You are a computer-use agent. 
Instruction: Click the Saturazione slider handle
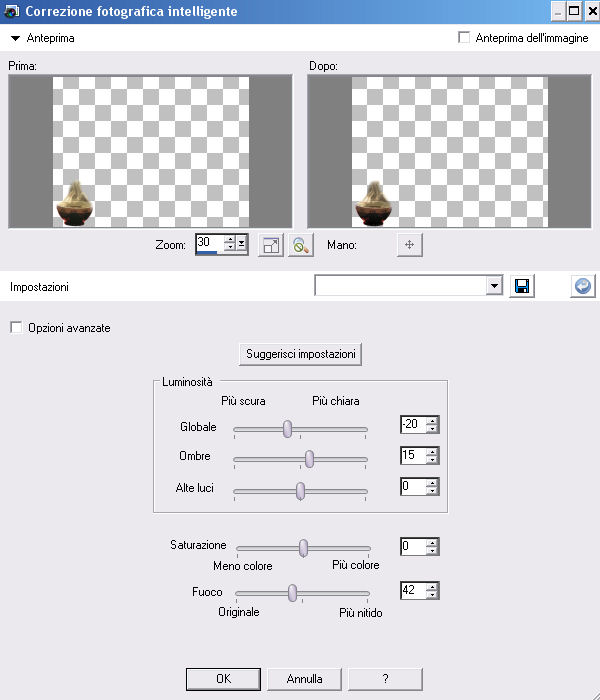(303, 548)
